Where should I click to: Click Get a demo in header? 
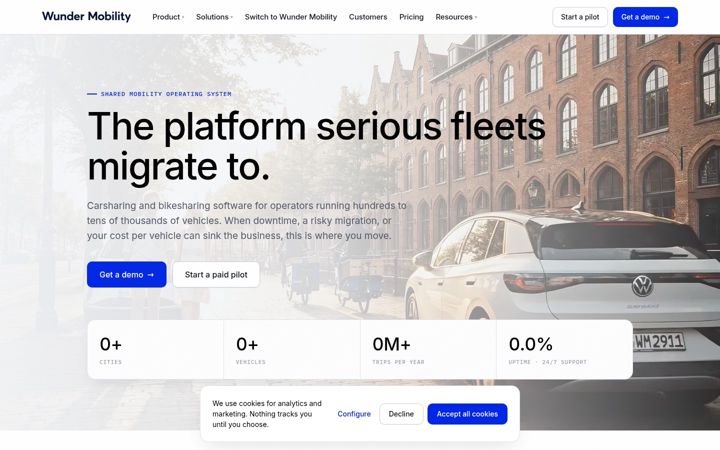coord(645,17)
